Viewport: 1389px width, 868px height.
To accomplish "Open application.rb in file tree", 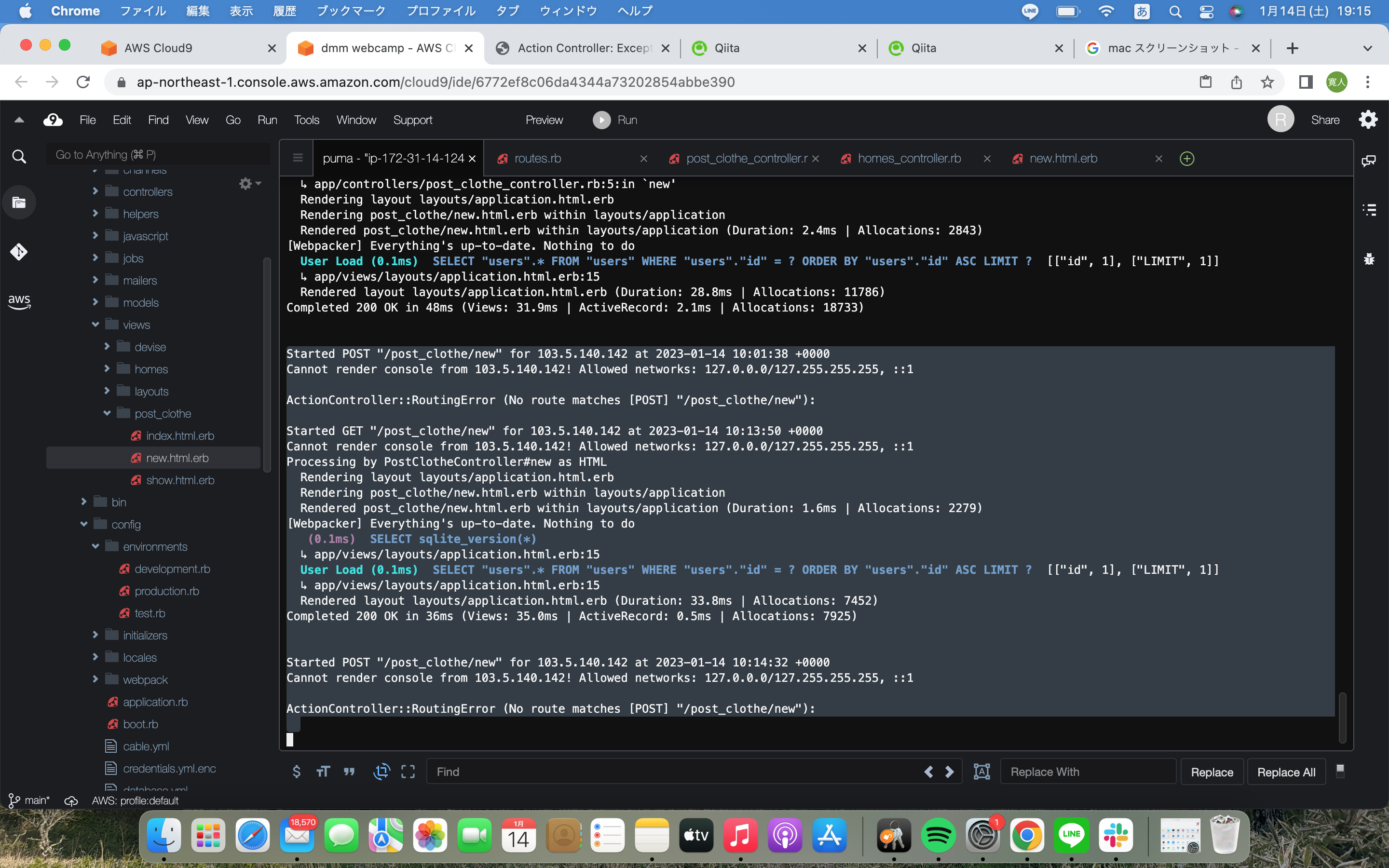I will click(x=155, y=702).
